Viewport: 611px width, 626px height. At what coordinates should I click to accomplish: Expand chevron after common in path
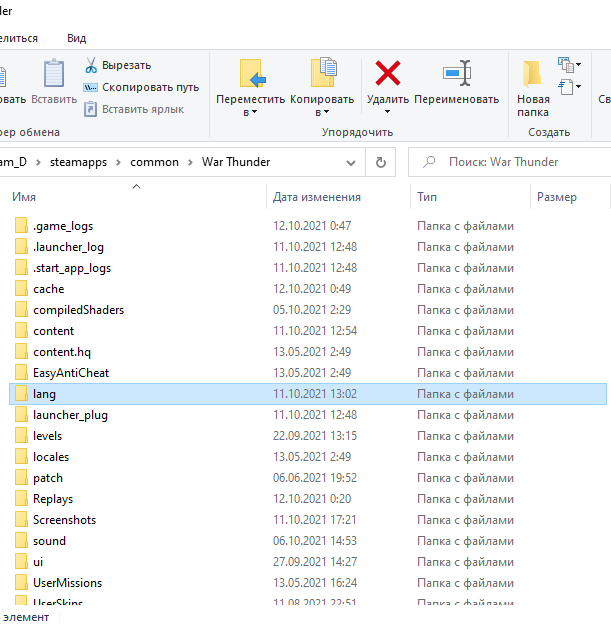[190, 162]
